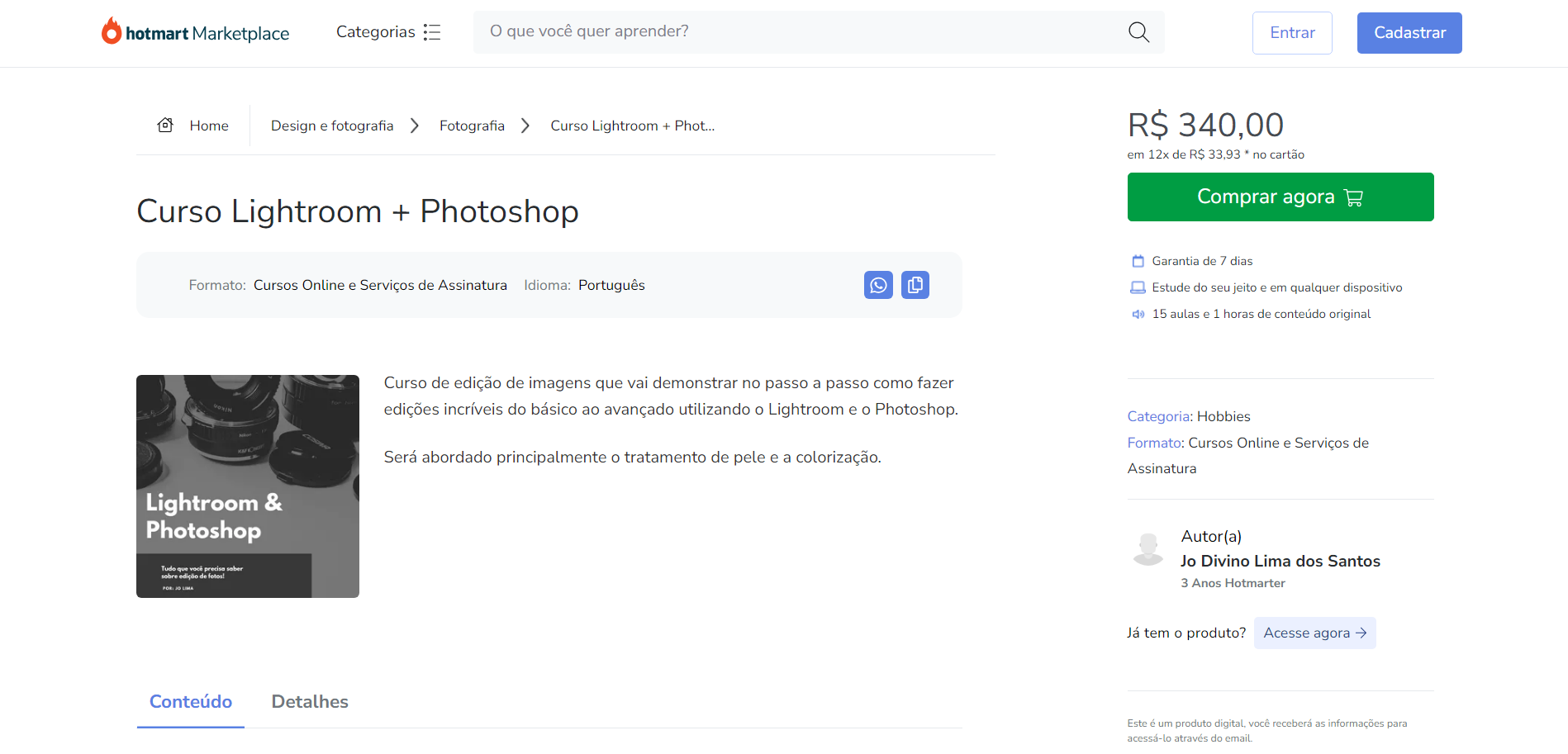Click the speaker icon beside 15 aulas
Image resolution: width=1568 pixels, height=754 pixels.
tap(1138, 314)
